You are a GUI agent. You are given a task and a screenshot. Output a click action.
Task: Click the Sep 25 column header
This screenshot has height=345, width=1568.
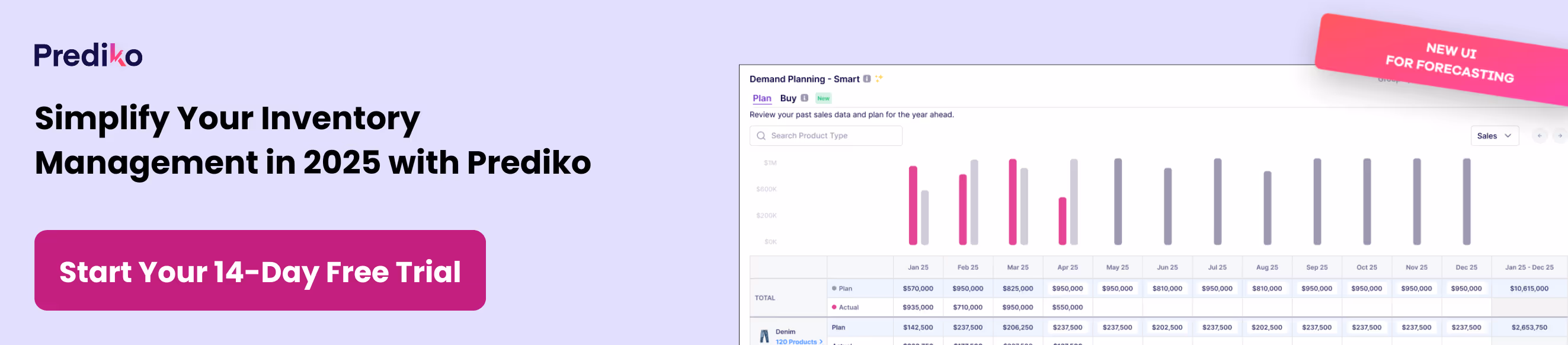click(x=1317, y=267)
